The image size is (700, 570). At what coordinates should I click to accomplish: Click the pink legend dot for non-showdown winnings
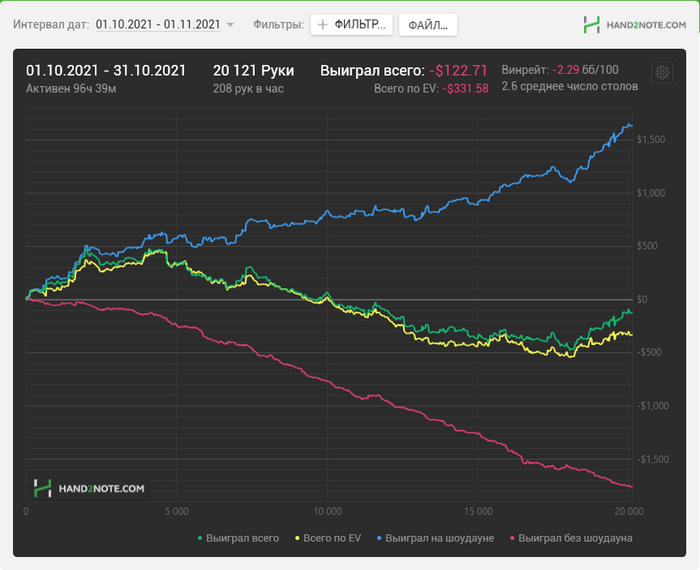[x=512, y=539]
